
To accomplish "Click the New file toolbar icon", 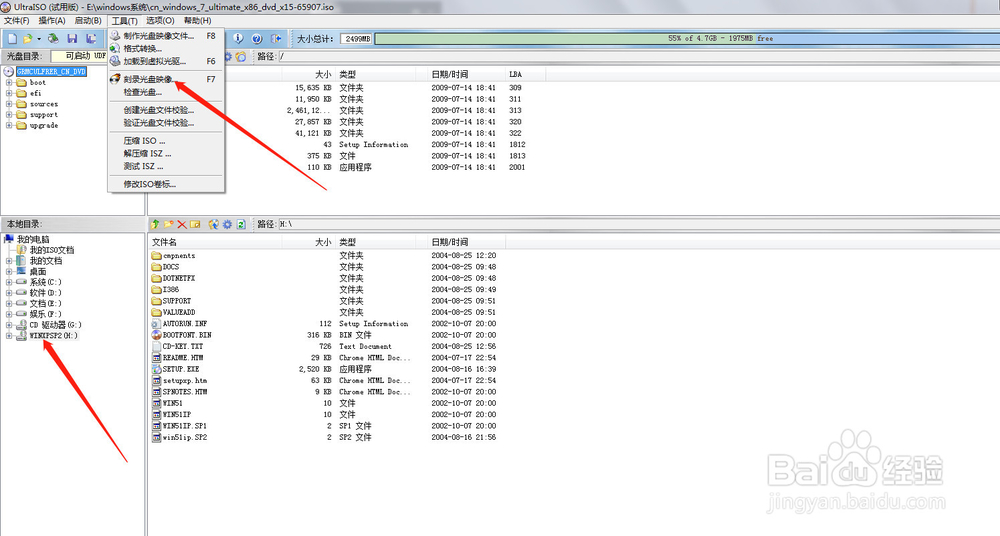I will [12, 39].
